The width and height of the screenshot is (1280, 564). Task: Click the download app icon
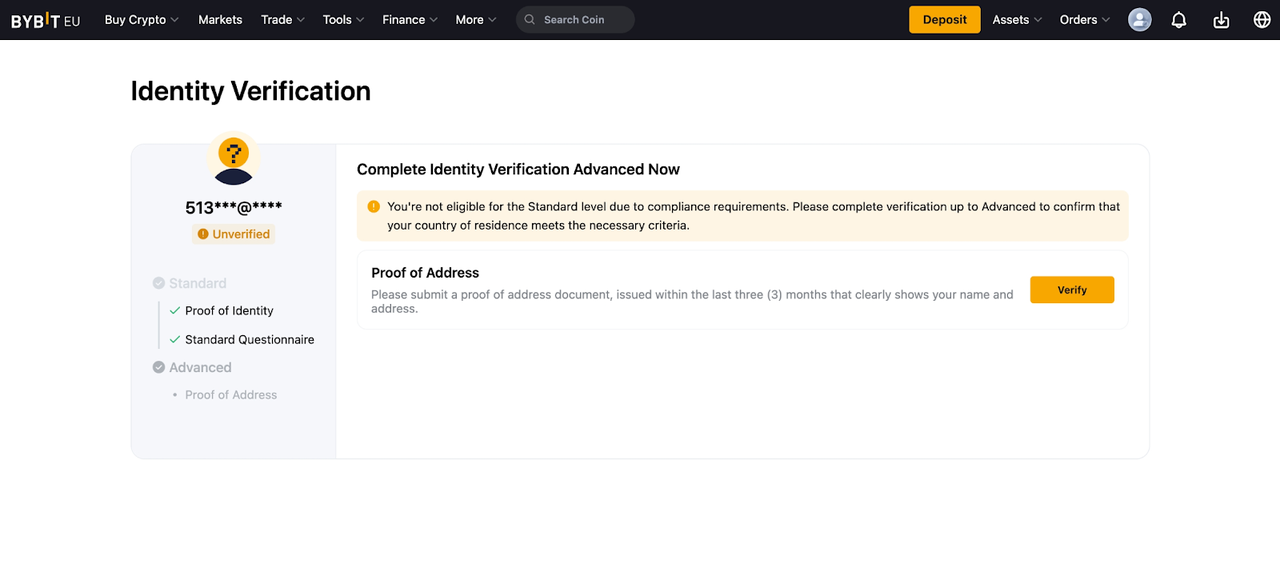click(x=1221, y=20)
